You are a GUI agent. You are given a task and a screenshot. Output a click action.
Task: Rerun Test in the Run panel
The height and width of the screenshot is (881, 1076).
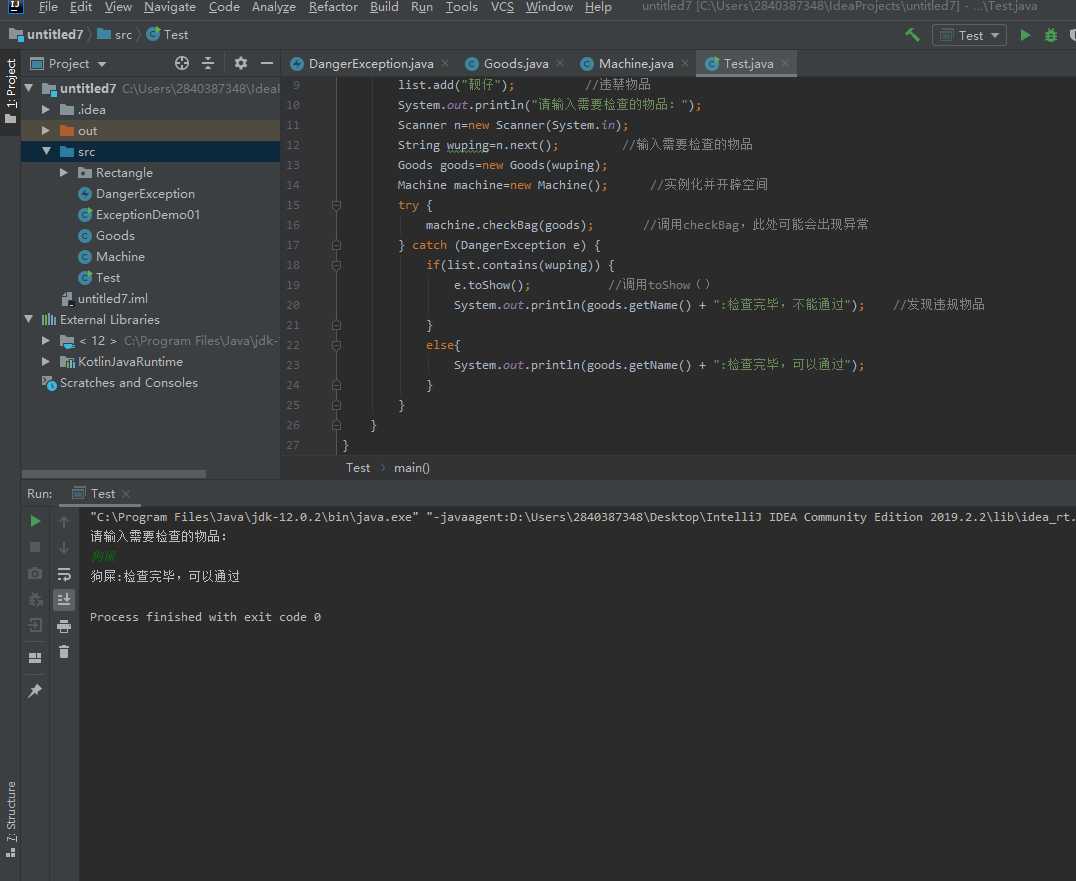(35, 521)
